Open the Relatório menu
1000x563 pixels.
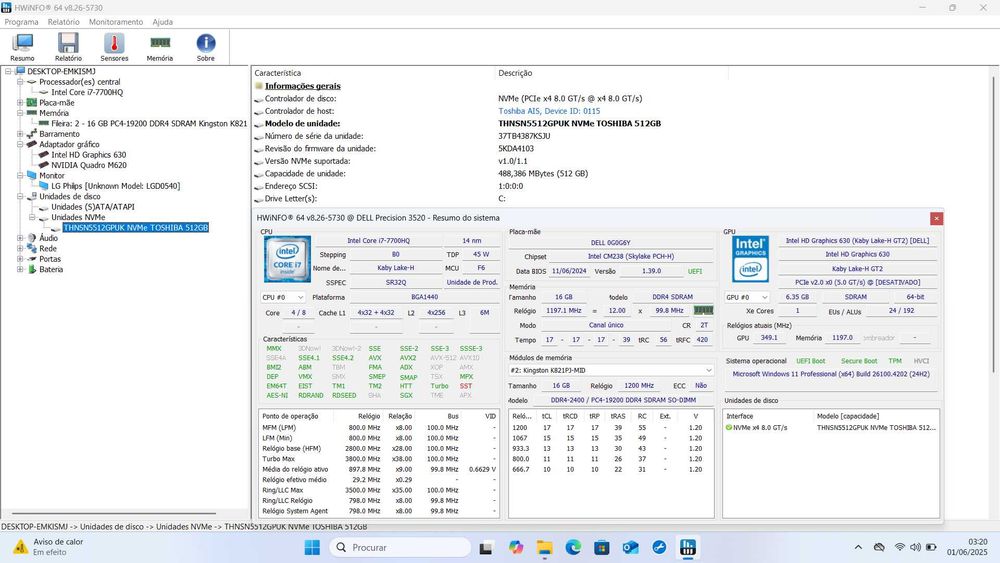tap(64, 22)
